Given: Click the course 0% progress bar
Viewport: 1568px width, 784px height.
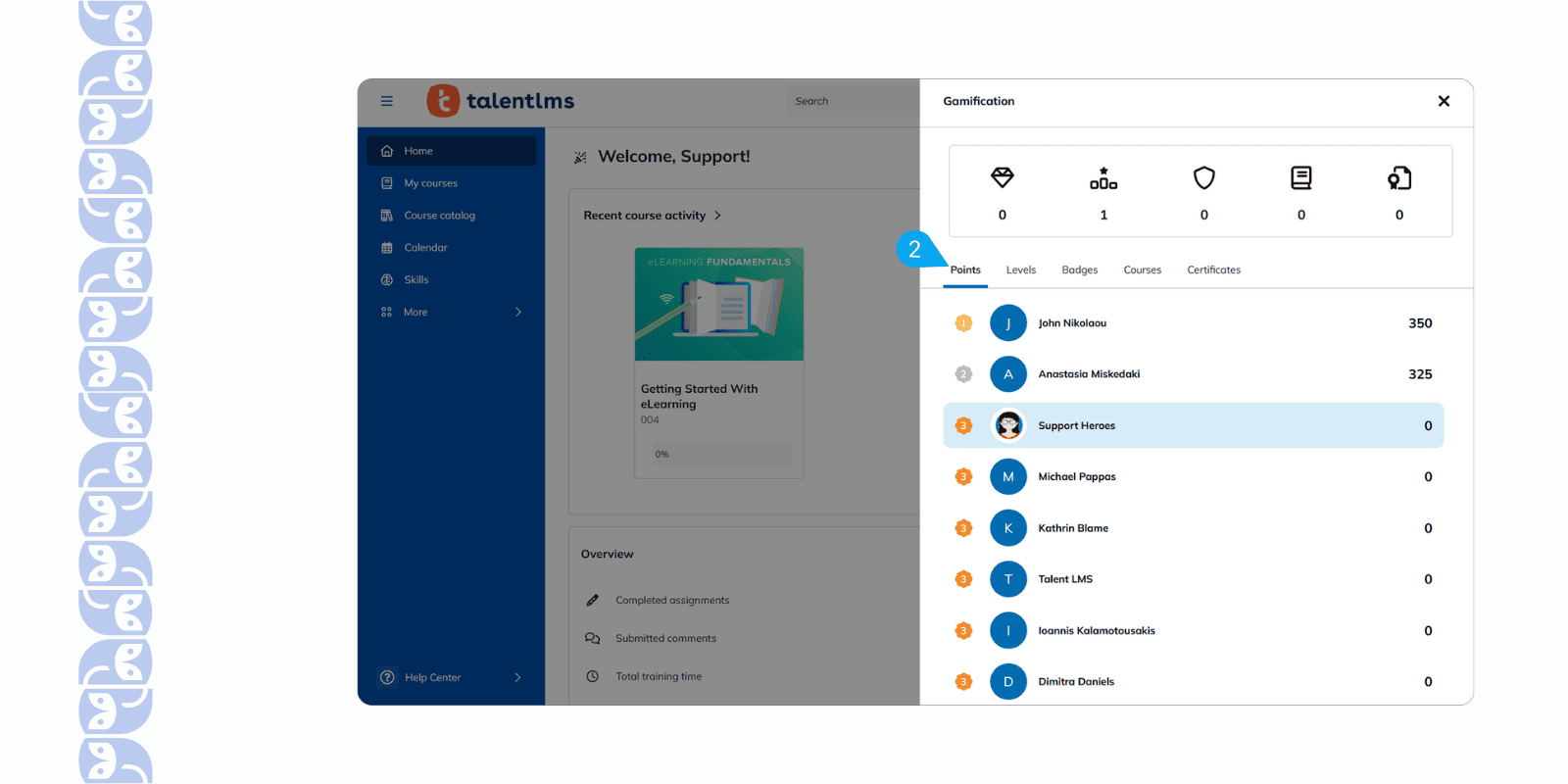Looking at the screenshot, I should 719,454.
